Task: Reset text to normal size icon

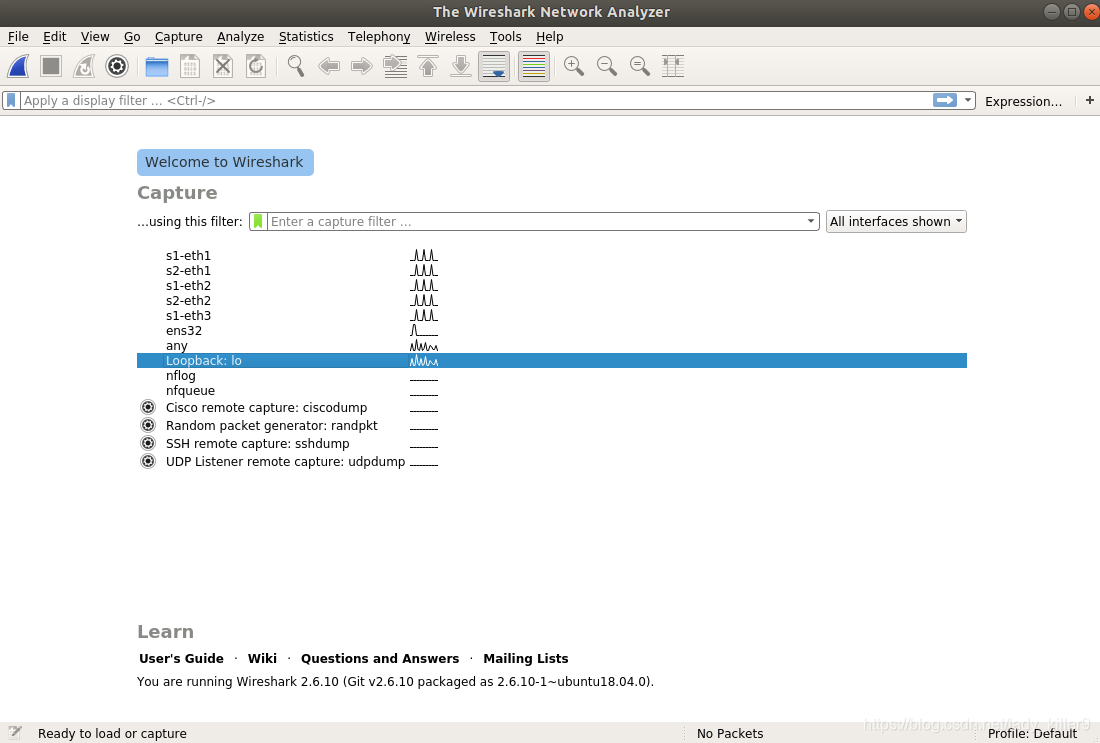Action: [640, 66]
